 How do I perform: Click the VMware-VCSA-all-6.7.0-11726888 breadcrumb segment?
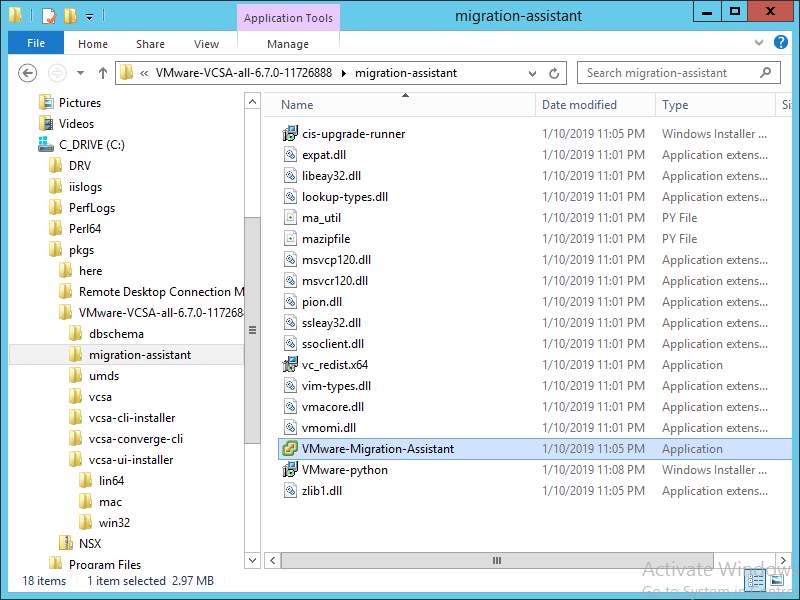pyautogui.click(x=244, y=73)
